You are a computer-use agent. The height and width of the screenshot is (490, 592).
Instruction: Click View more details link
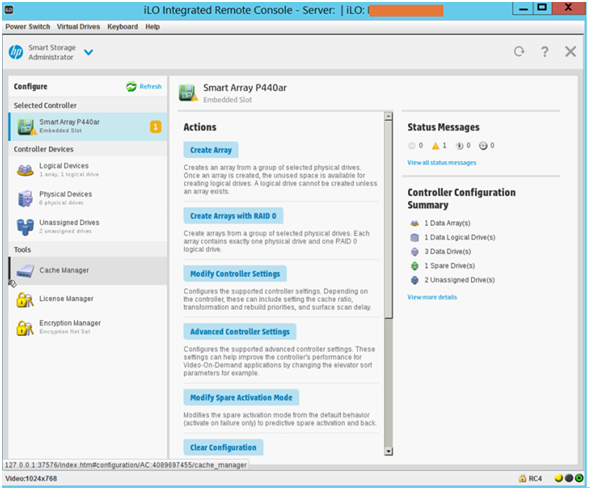point(432,297)
